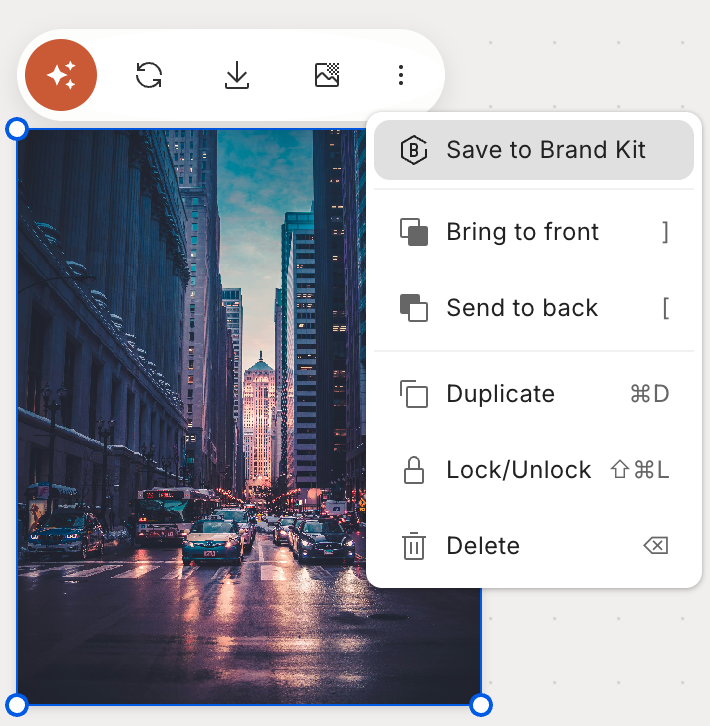Click the top-left selection handle
This screenshot has height=726, width=710.
[17, 129]
